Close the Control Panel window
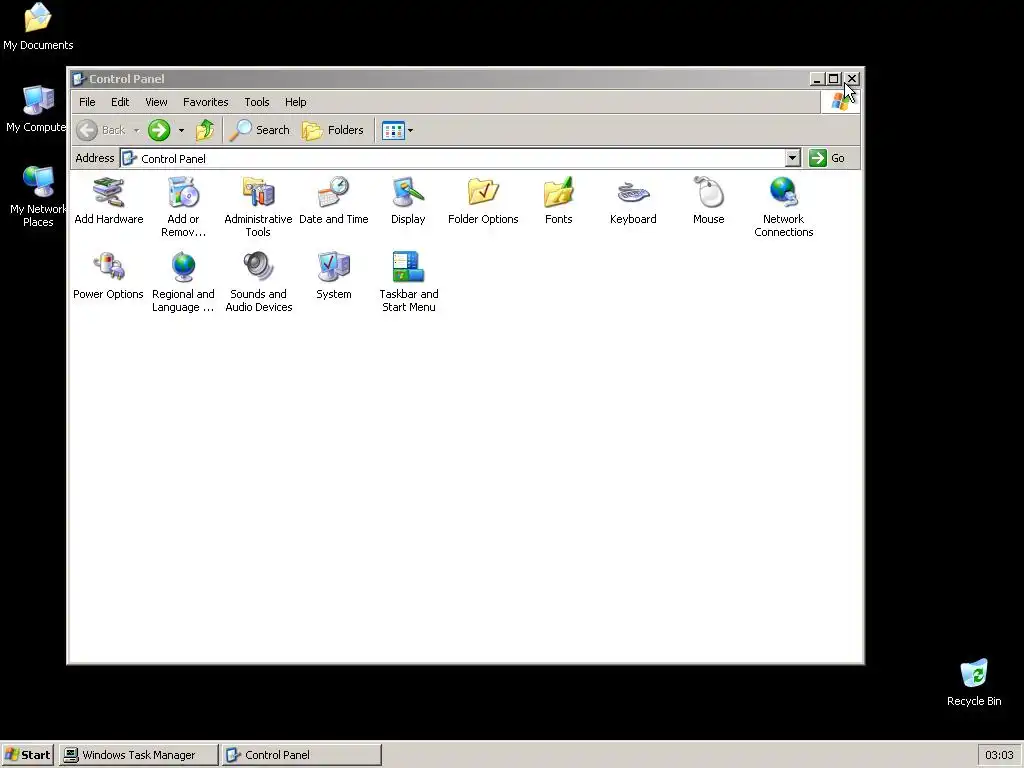 point(852,79)
